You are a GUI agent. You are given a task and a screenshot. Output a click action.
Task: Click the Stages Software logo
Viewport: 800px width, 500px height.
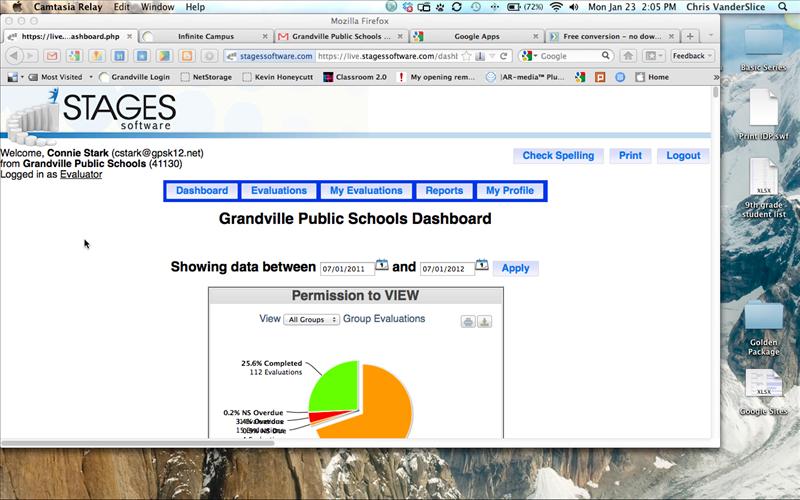click(x=92, y=116)
